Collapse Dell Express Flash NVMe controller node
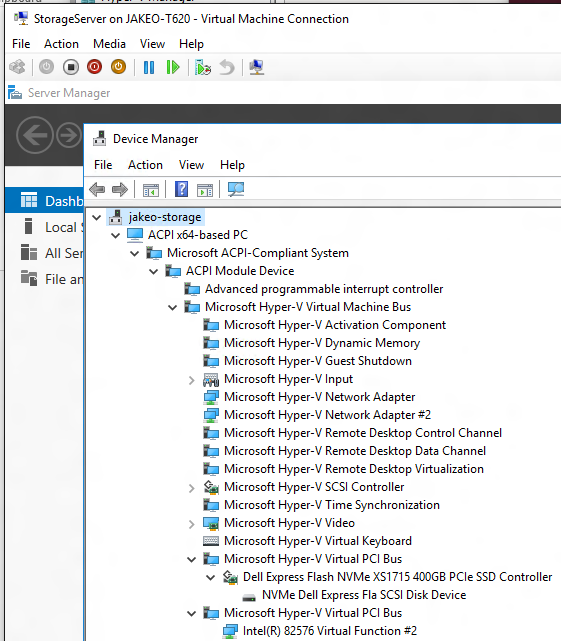561x641 pixels. tap(211, 577)
